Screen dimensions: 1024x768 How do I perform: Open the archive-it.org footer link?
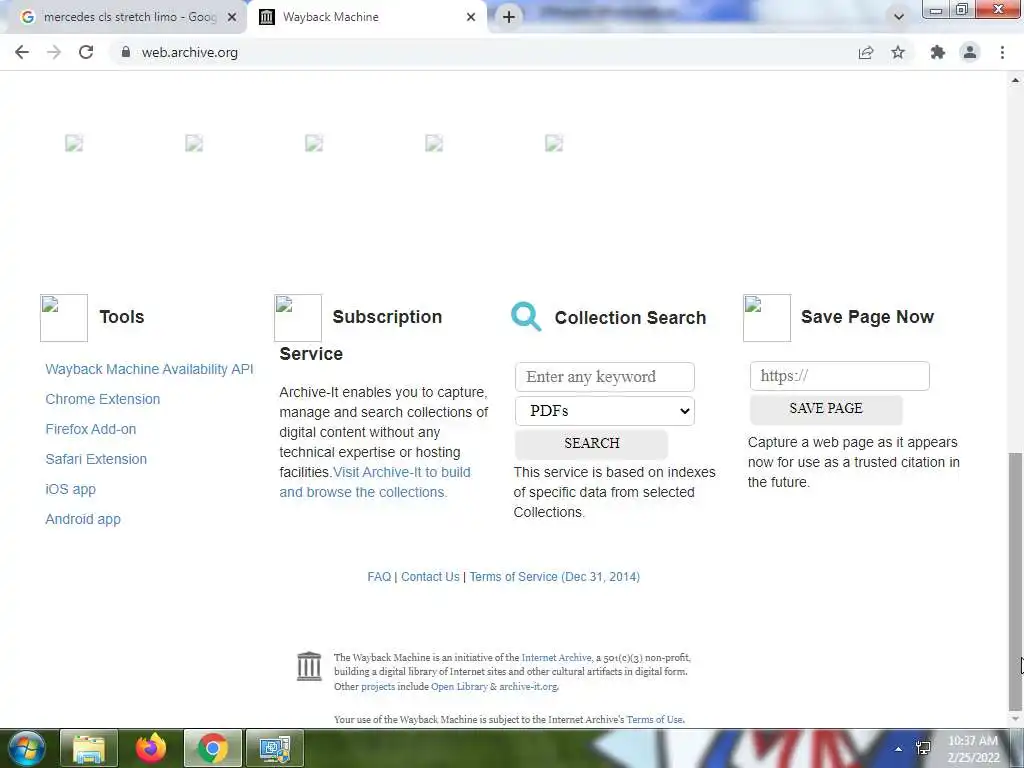click(x=528, y=686)
